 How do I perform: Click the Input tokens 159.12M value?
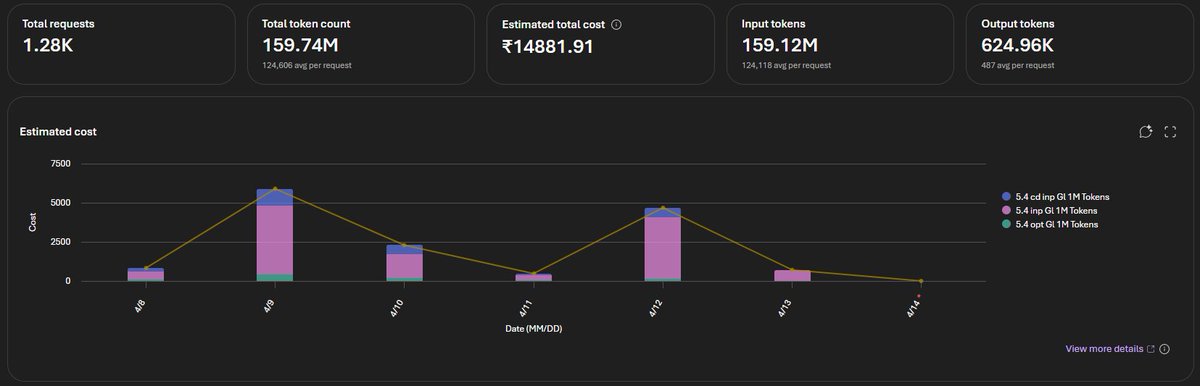tap(780, 45)
